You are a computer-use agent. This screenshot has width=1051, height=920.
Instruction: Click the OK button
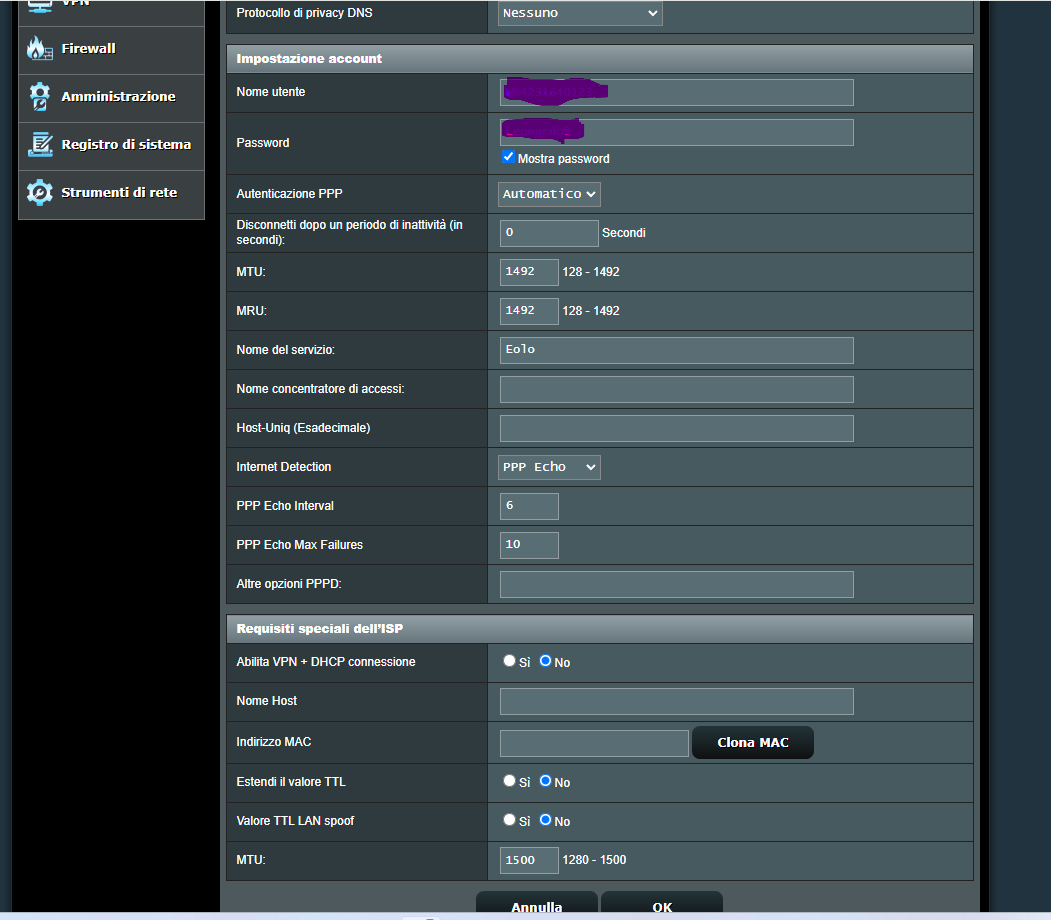coord(662,903)
